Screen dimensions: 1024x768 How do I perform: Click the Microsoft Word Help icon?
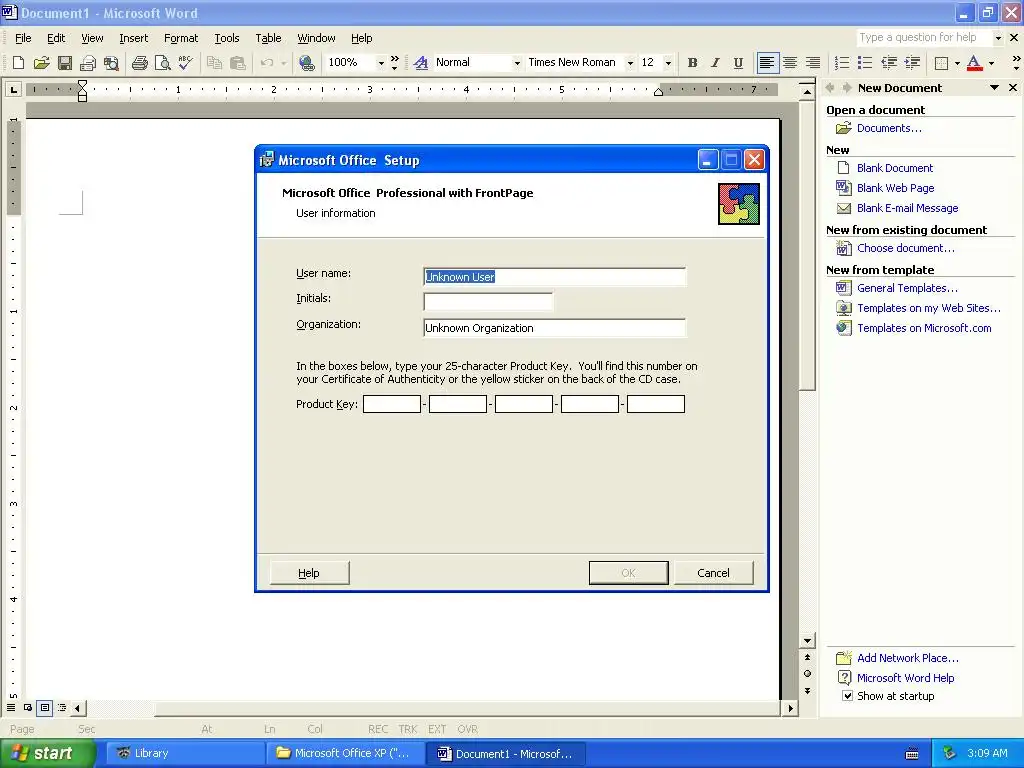tap(844, 678)
